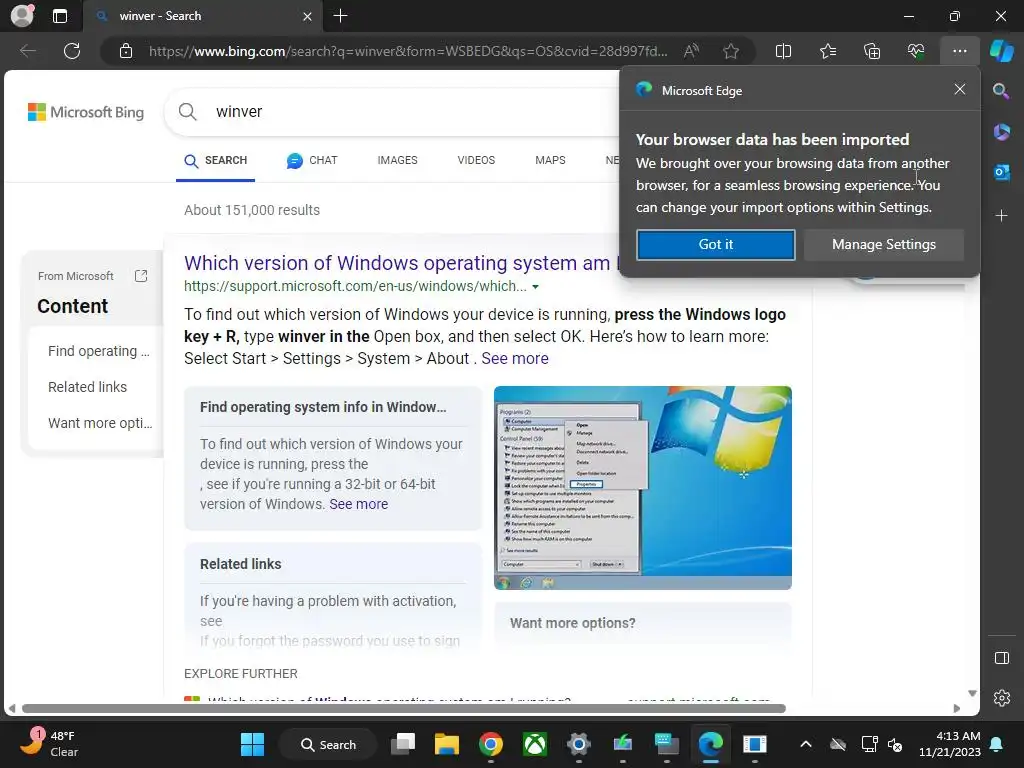Open the Windows 7 desktop thumbnail image
Viewport: 1024px width, 768px height.
point(643,488)
